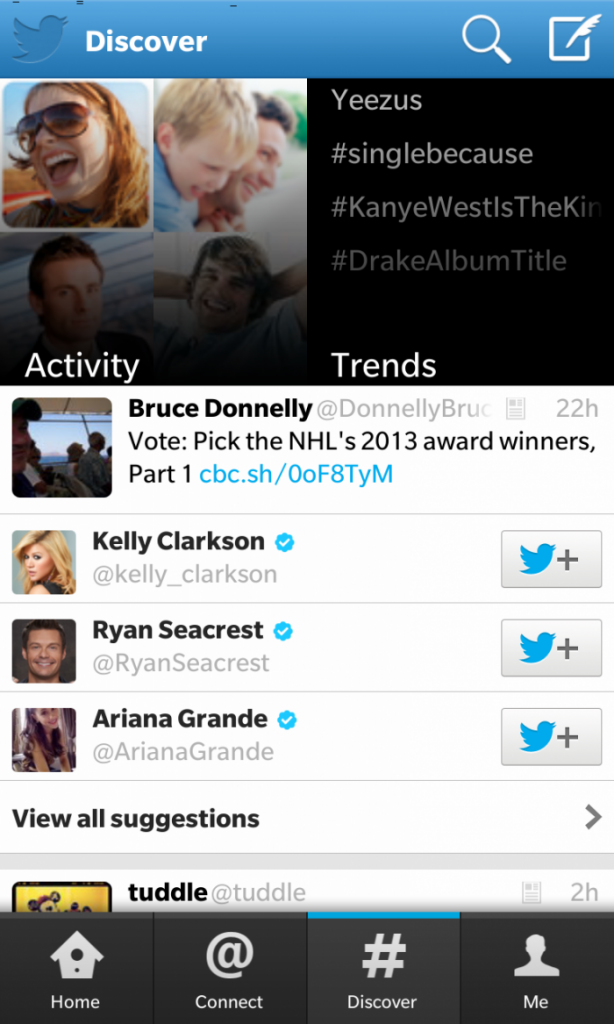This screenshot has height=1024, width=614.
Task: Open the search magnifier icon
Action: tap(486, 40)
